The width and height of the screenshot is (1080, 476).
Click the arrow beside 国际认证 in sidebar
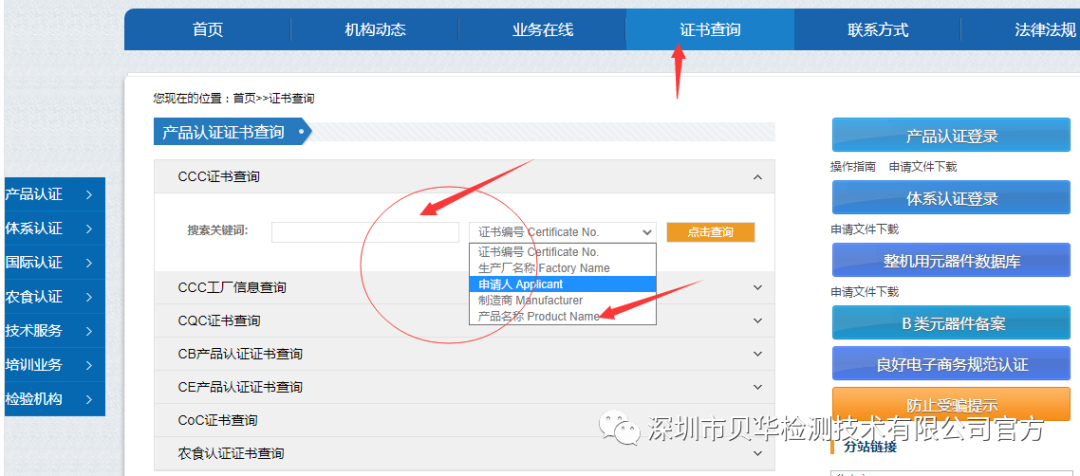click(x=90, y=263)
